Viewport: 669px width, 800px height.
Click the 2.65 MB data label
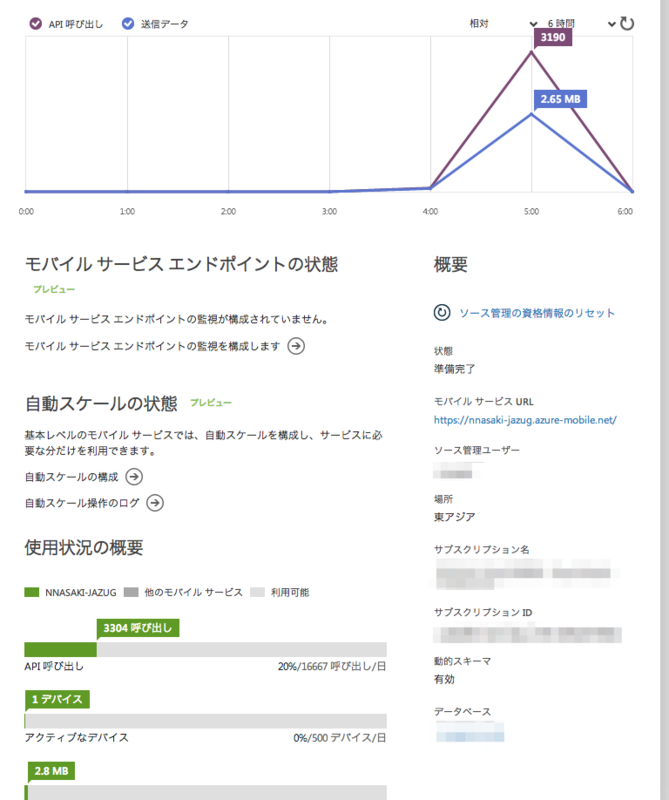click(560, 99)
